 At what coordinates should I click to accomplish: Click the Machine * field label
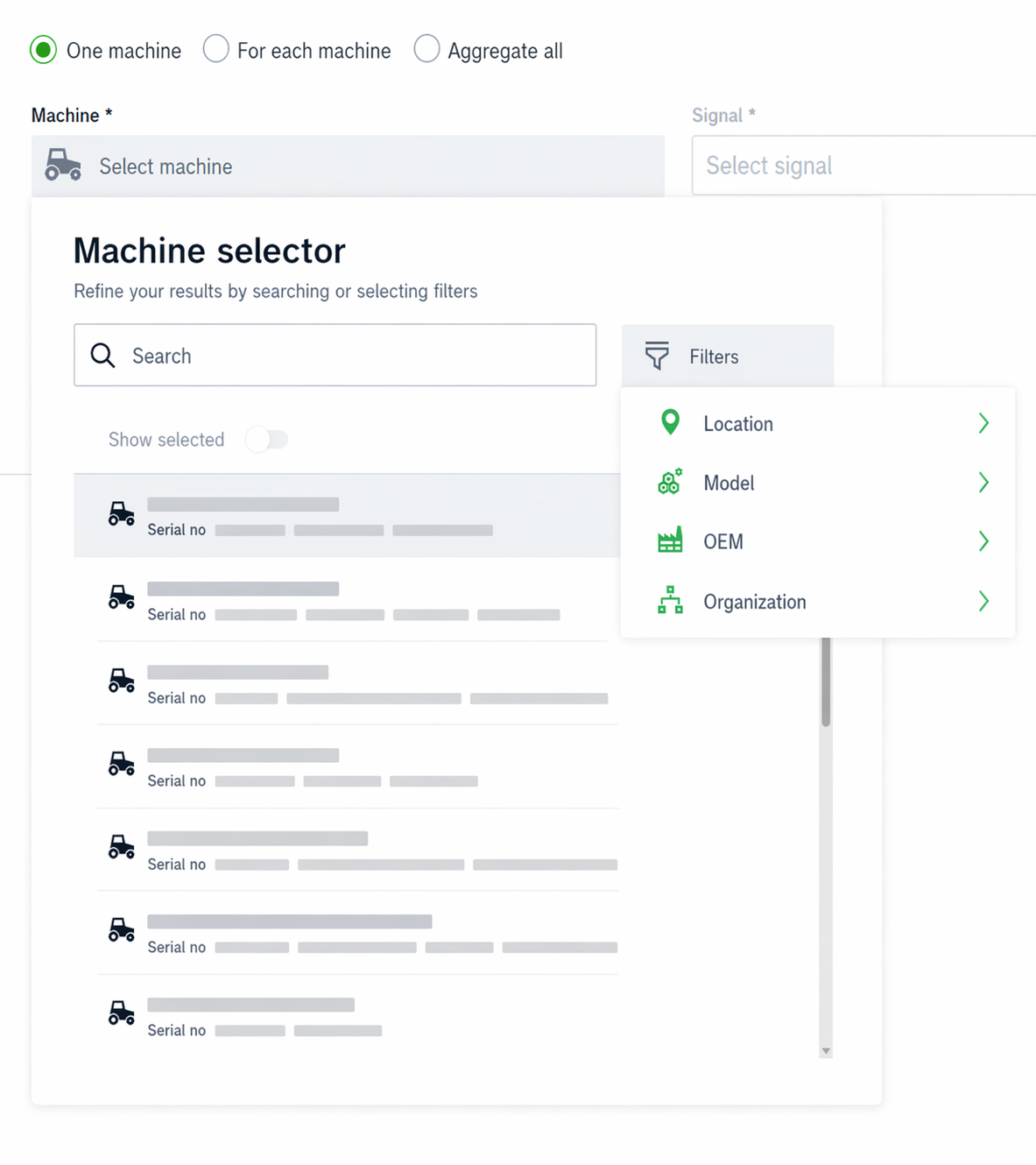coord(72,115)
